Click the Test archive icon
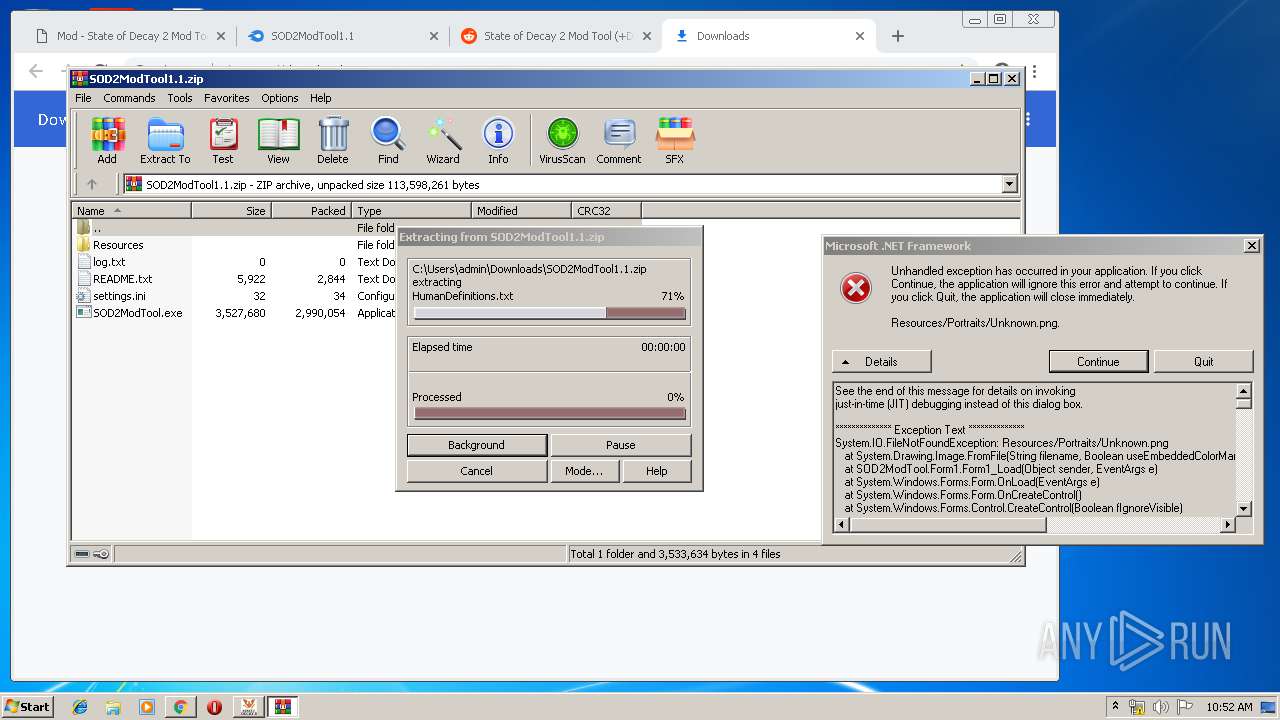1280x720 pixels. [223, 140]
